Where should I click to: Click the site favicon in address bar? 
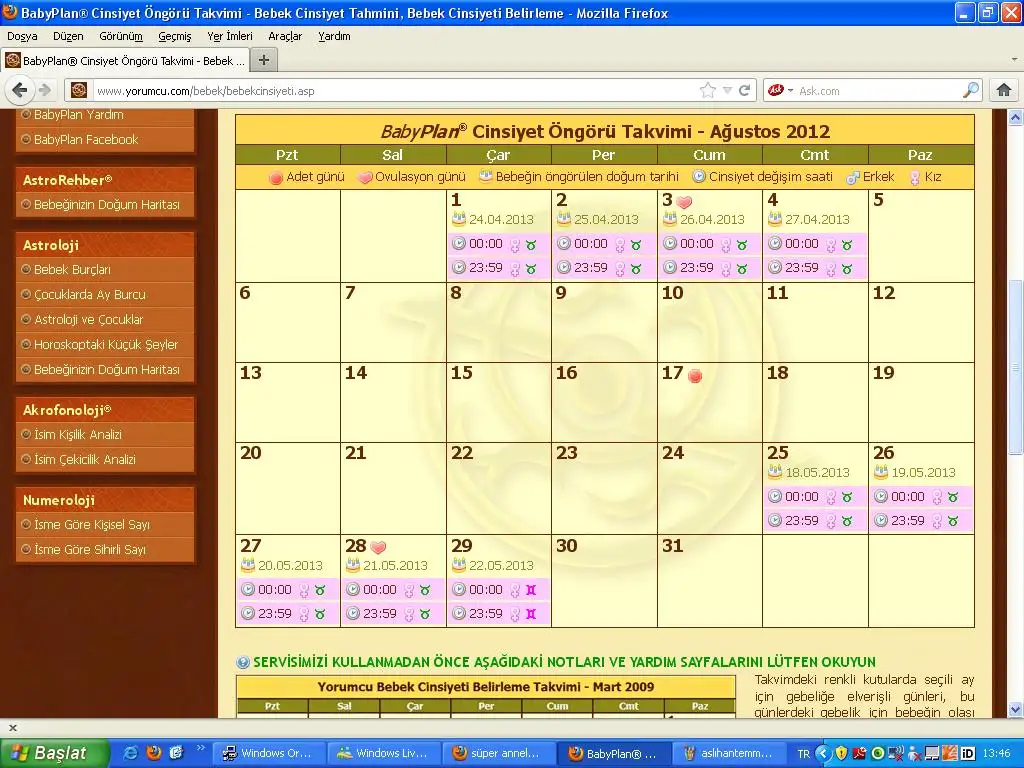pyautogui.click(x=78, y=90)
